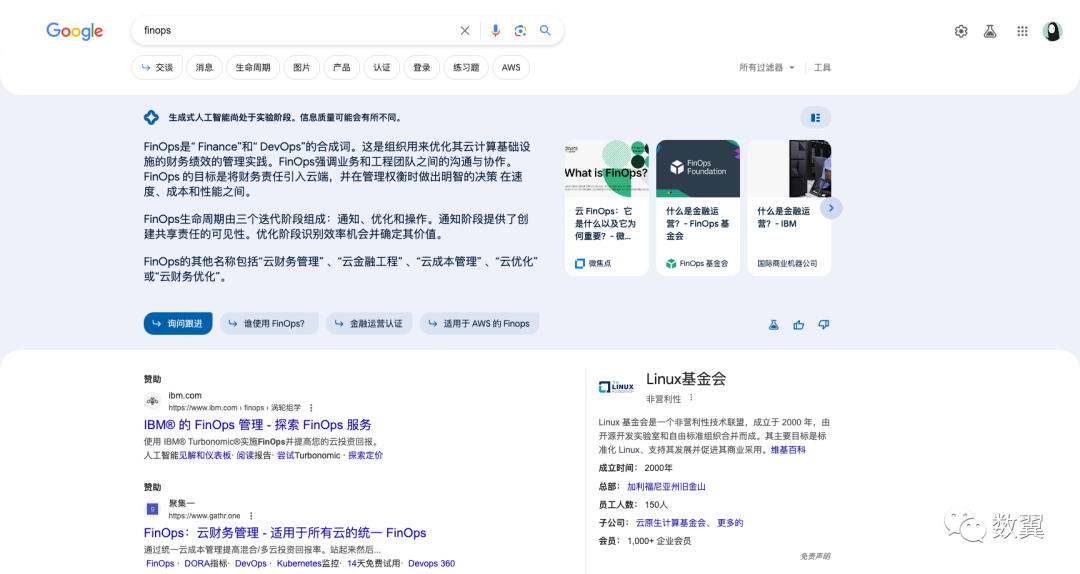The image size is (1080, 574).
Task: Open more options for ibm.com ad
Action: click(311, 408)
